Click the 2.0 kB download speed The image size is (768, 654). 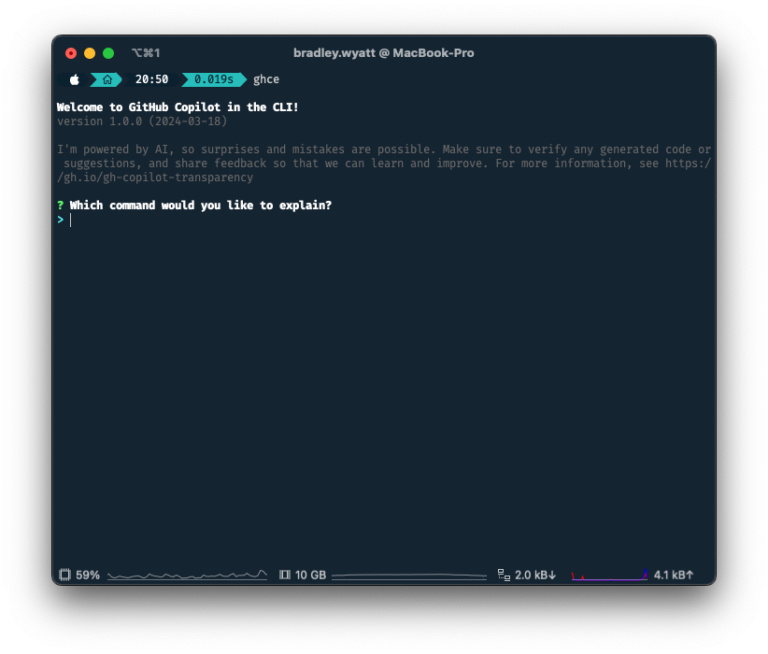535,575
